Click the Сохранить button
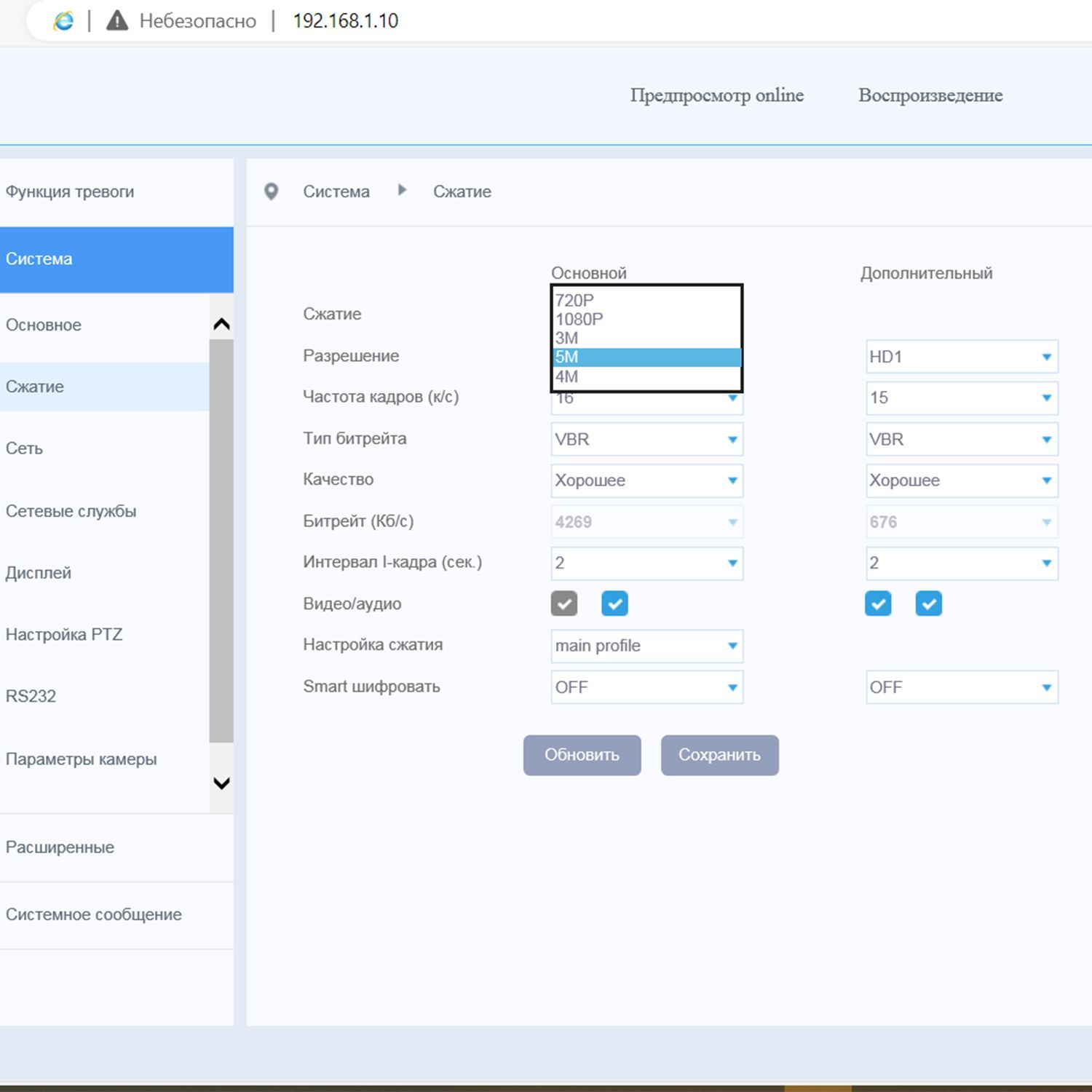This screenshot has width=1092, height=1092. (x=720, y=755)
